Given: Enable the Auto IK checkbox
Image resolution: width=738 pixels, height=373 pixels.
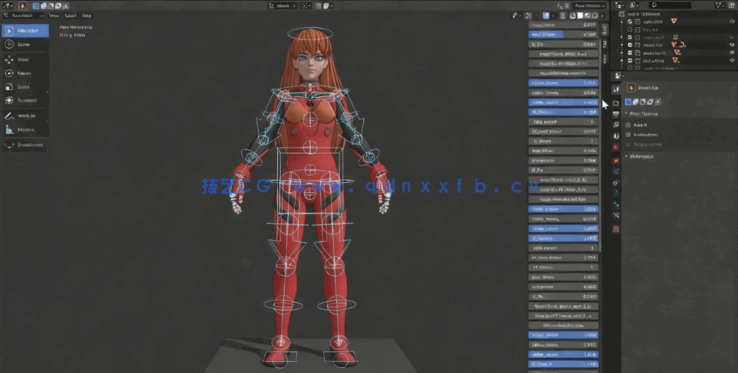Looking at the screenshot, I should 628,125.
